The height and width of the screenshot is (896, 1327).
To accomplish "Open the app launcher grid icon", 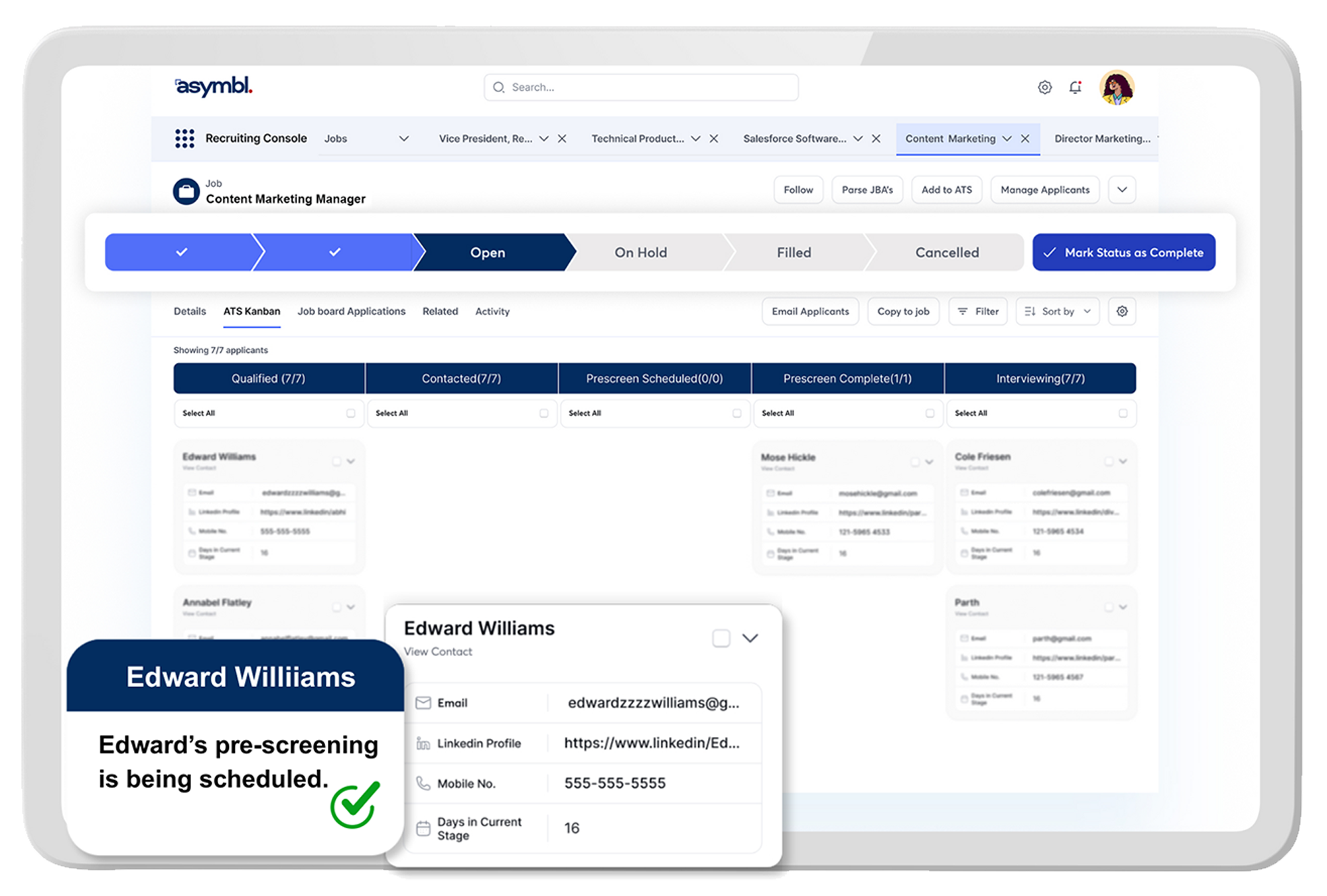I will tap(184, 139).
